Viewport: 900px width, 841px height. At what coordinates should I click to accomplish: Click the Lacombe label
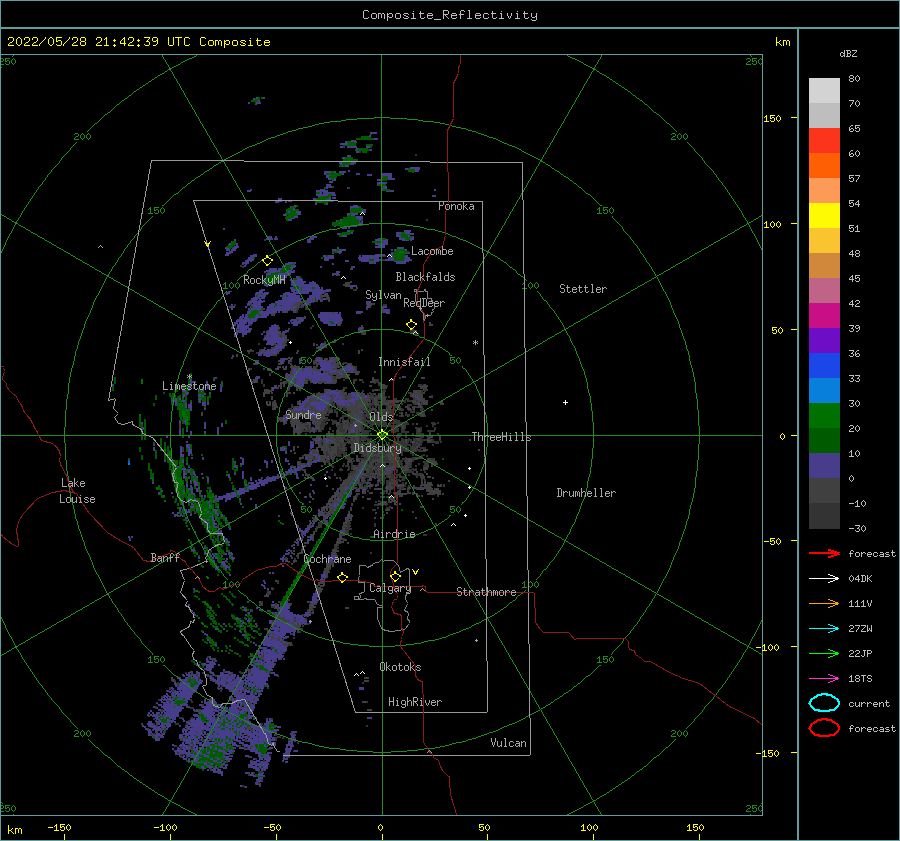432,251
